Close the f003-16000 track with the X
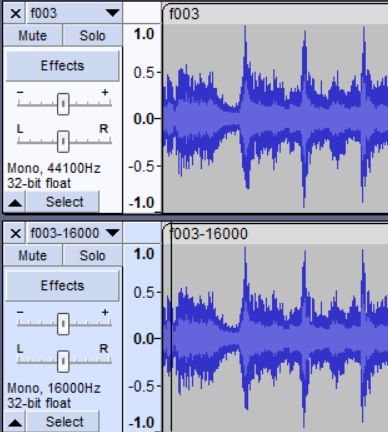 pyautogui.click(x=15, y=234)
